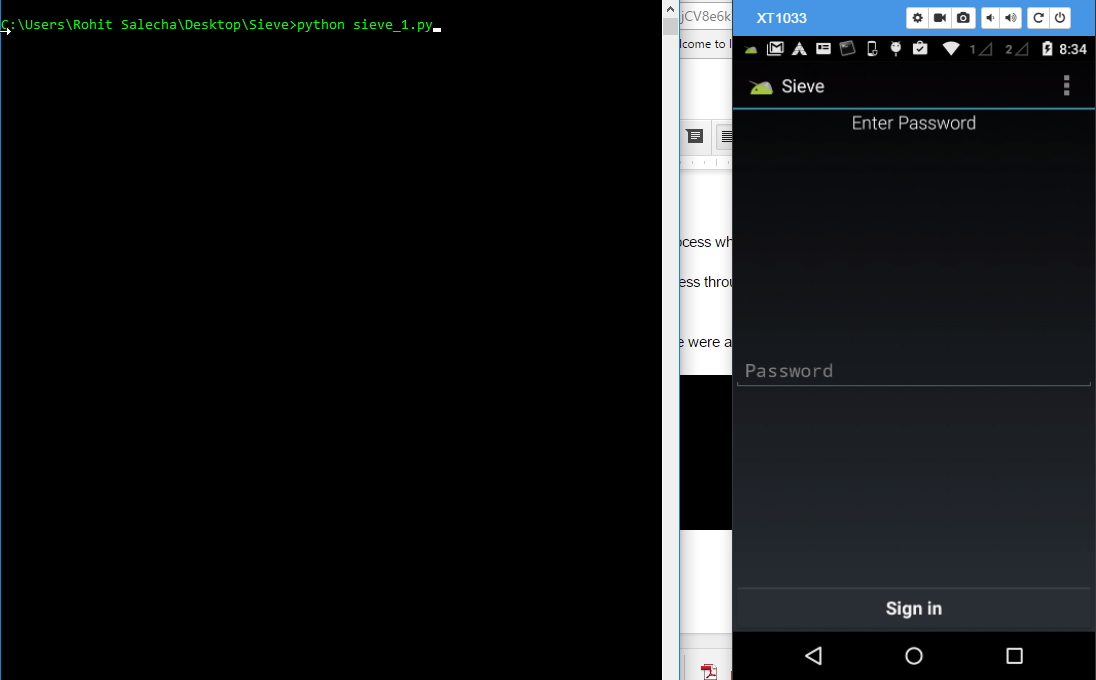The image size is (1096, 680).
Task: Click the Wi-Fi signal status icon
Action: pyautogui.click(x=950, y=49)
